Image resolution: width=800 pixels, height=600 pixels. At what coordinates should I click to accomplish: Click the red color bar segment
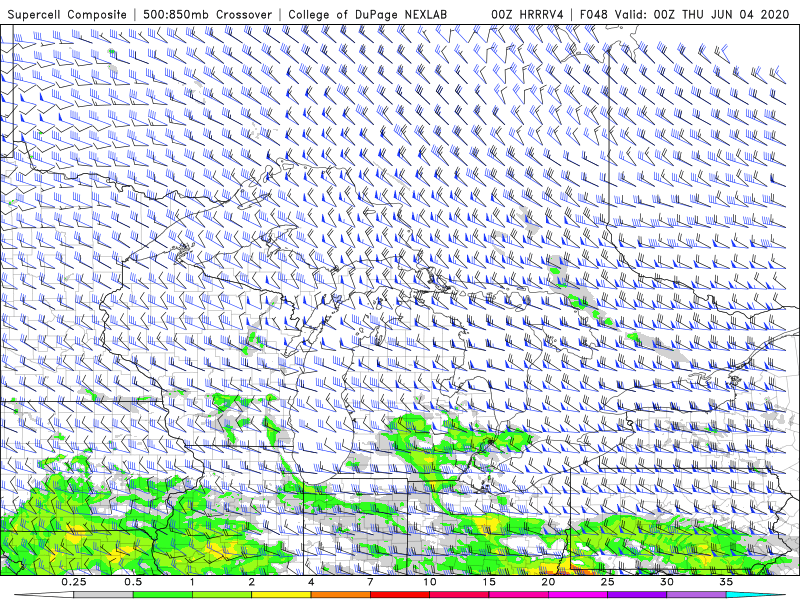click(400, 595)
